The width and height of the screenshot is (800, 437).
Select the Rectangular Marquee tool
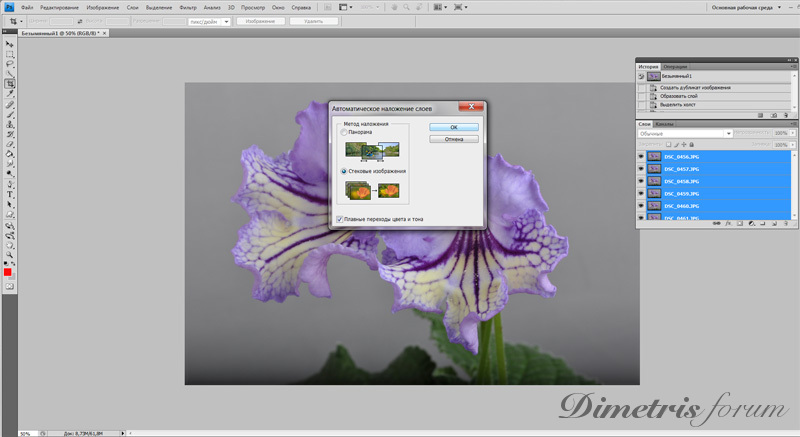point(9,54)
